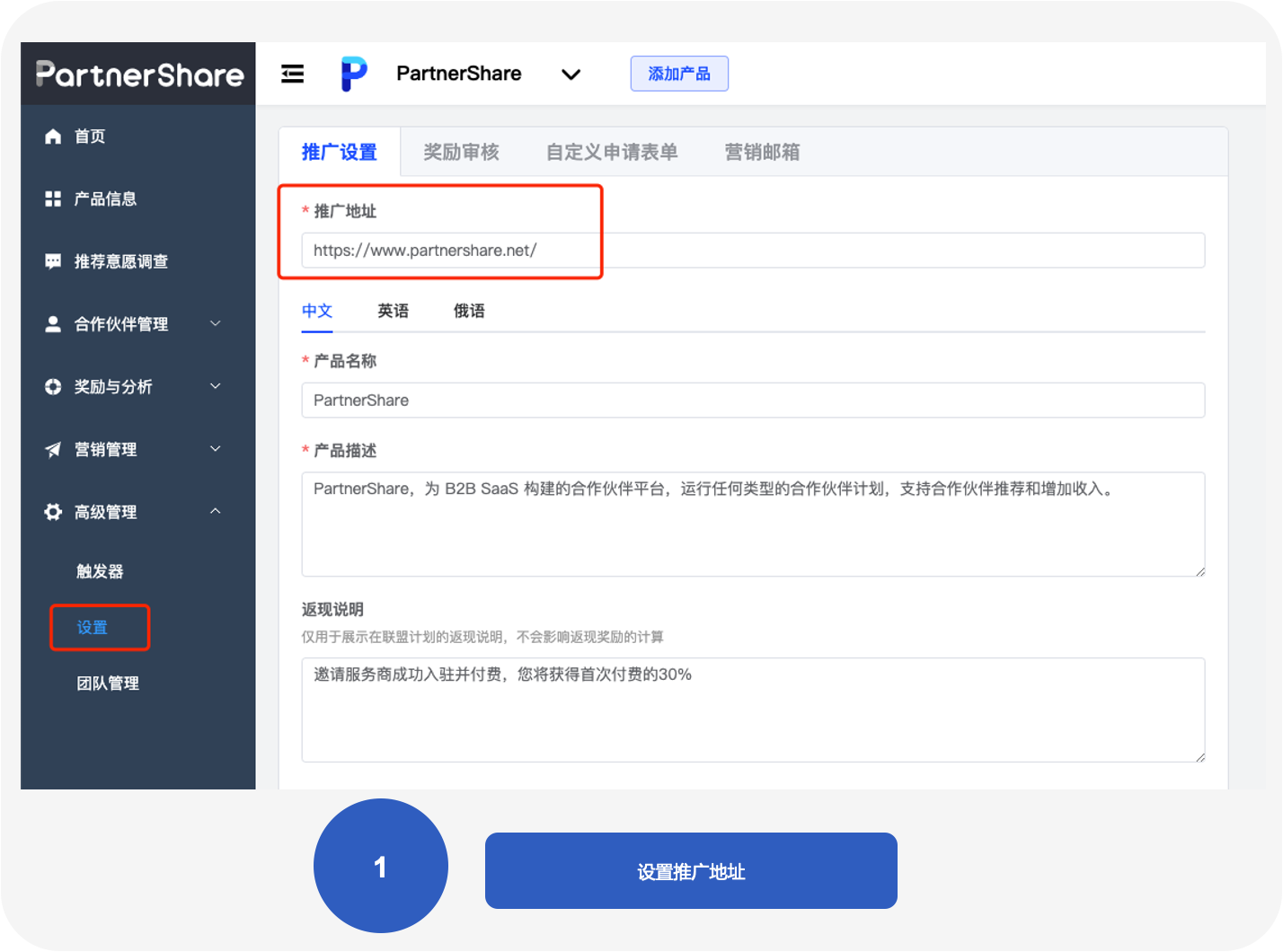Click the 设置推广地址 button

(690, 870)
